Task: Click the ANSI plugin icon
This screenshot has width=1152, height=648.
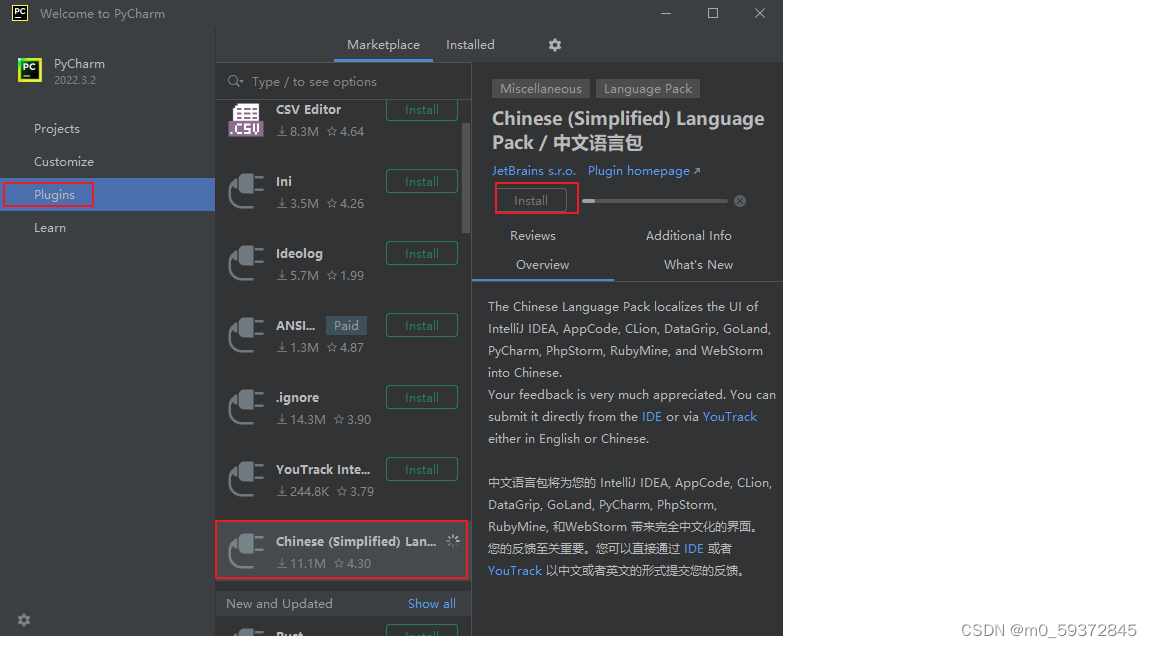Action: 246,336
